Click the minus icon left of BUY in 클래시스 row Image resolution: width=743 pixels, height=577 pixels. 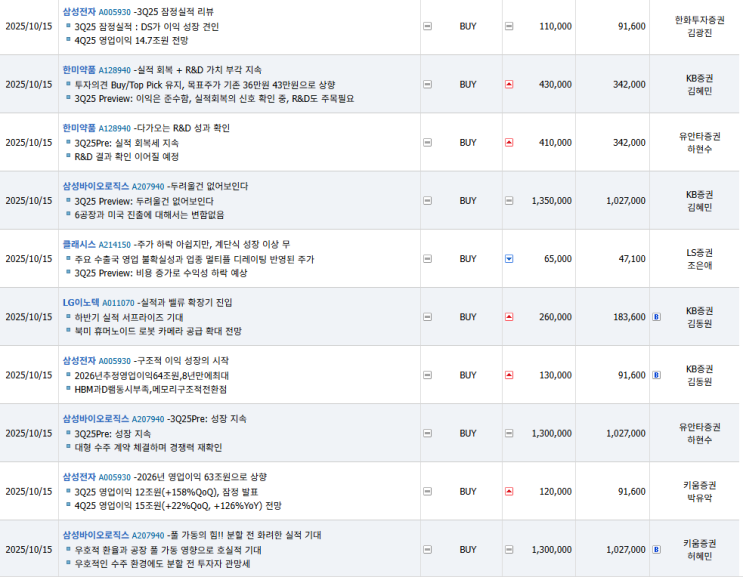point(428,258)
